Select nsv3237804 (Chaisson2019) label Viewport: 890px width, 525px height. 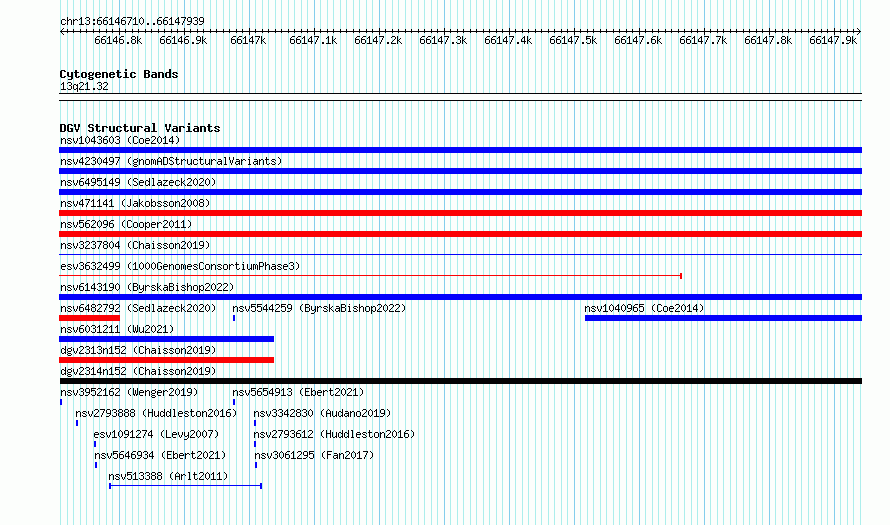[135, 245]
